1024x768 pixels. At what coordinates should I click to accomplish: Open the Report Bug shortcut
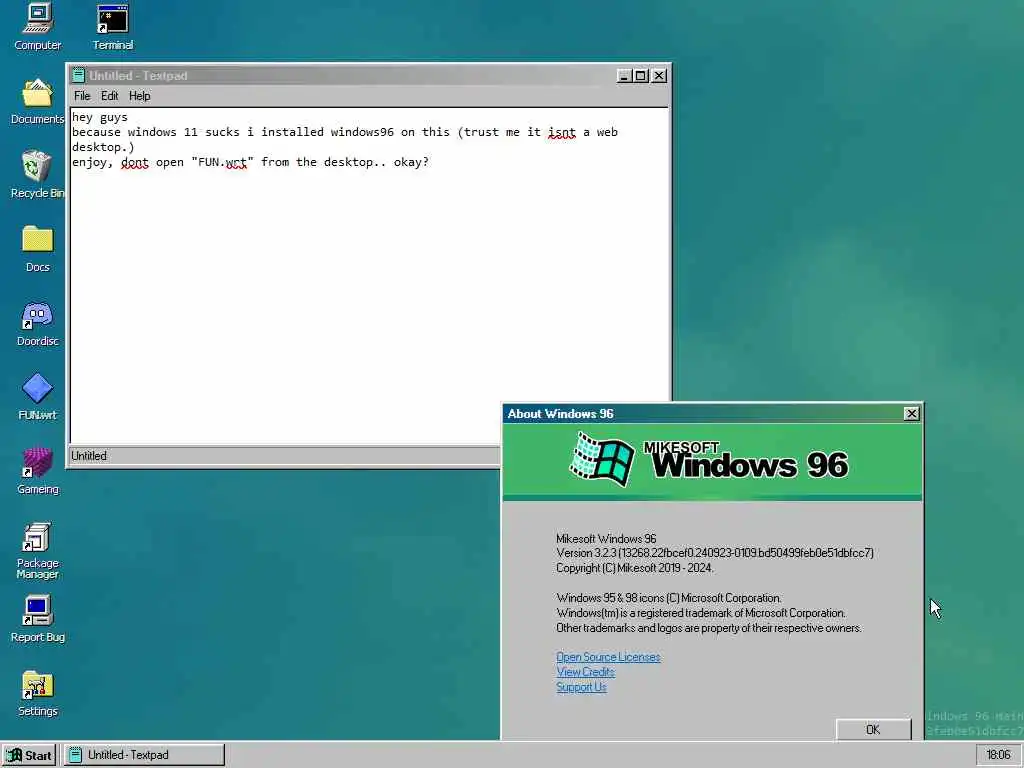tap(37, 618)
